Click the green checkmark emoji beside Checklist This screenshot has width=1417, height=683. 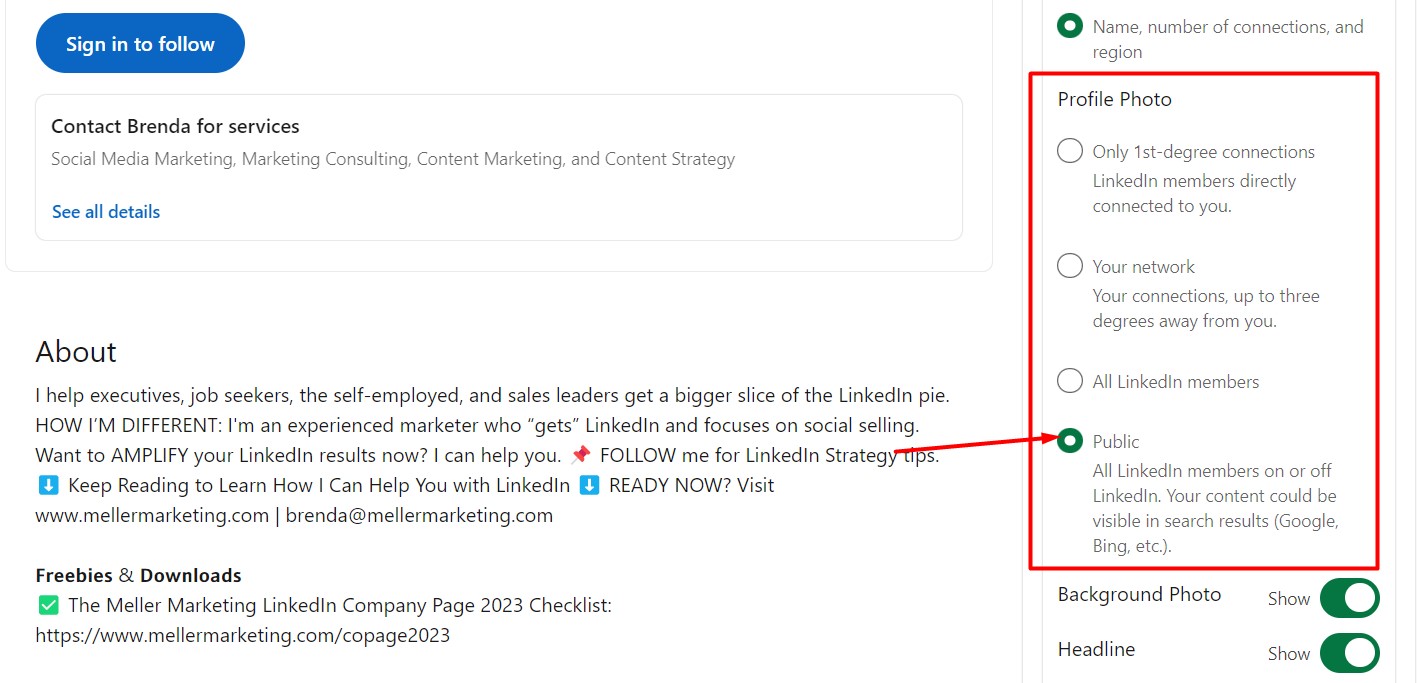[x=48, y=605]
